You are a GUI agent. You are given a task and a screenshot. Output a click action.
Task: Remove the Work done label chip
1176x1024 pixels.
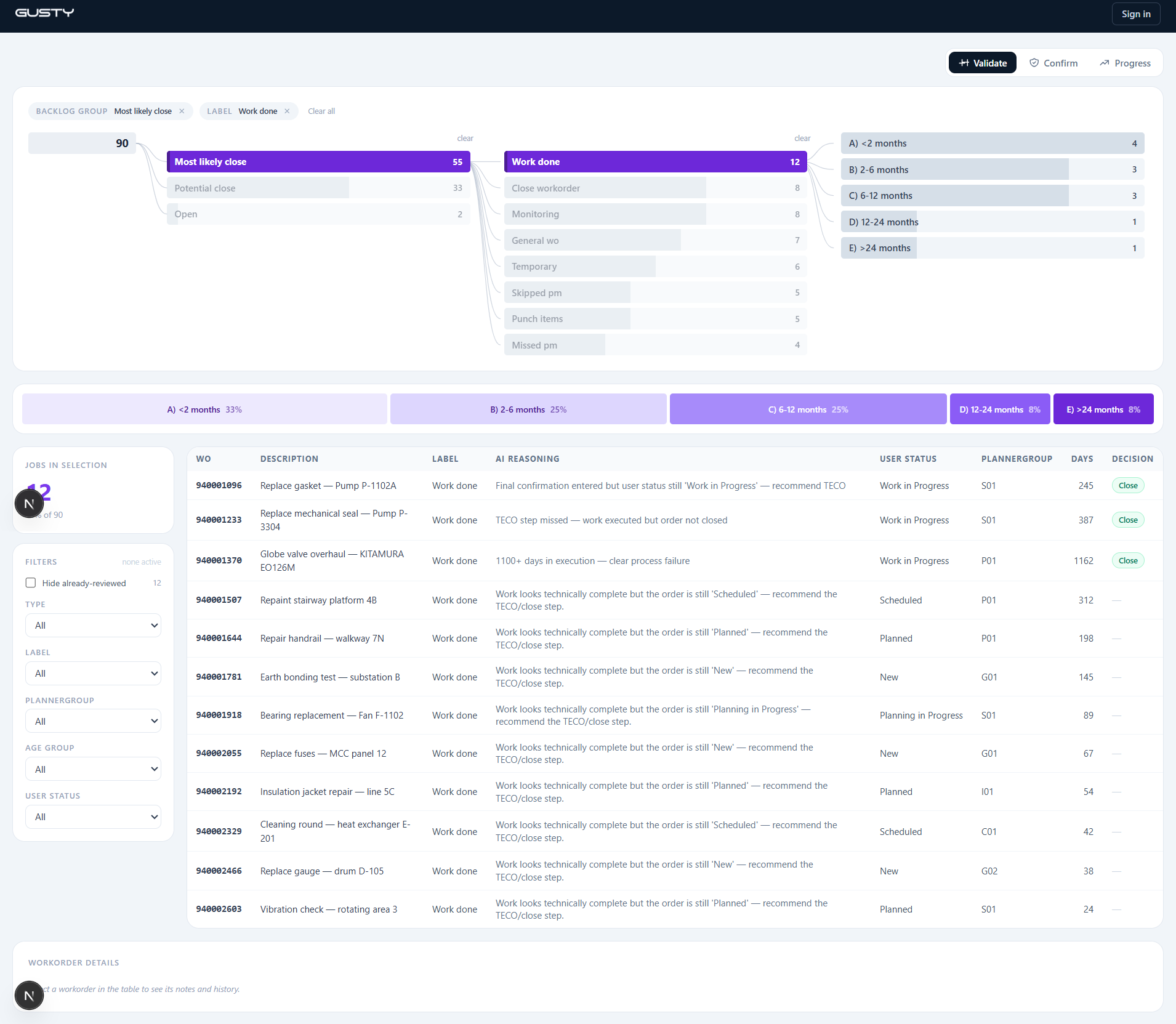coord(287,111)
